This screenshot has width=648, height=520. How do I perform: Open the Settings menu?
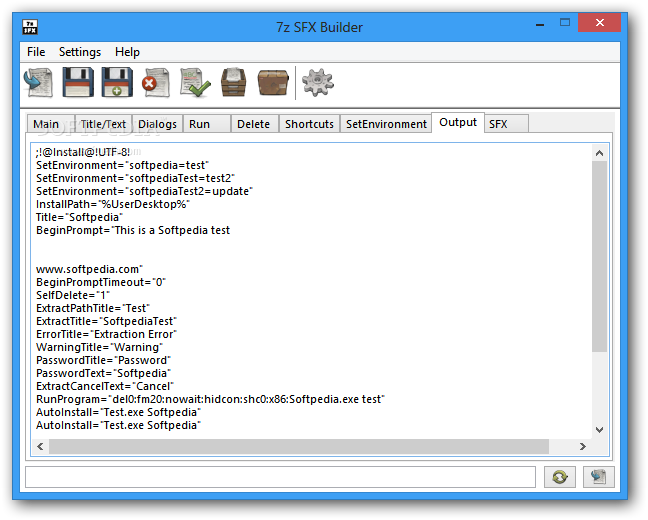click(x=80, y=52)
